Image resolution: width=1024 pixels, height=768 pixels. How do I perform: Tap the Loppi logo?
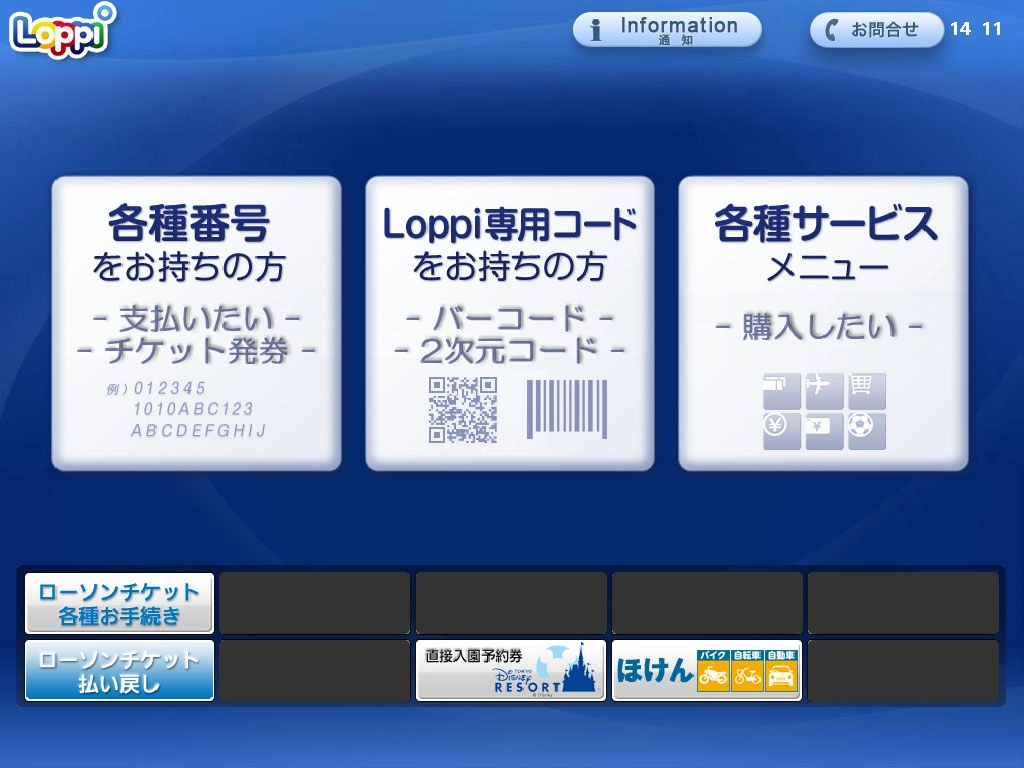tap(62, 30)
